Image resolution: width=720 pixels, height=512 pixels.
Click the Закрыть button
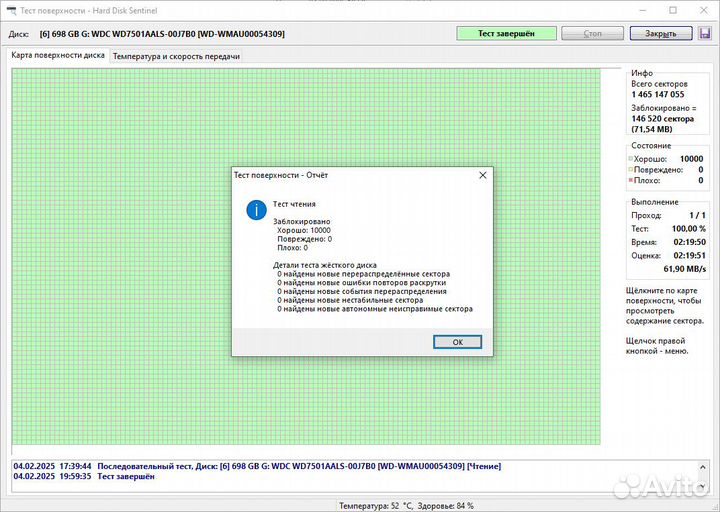click(660, 34)
